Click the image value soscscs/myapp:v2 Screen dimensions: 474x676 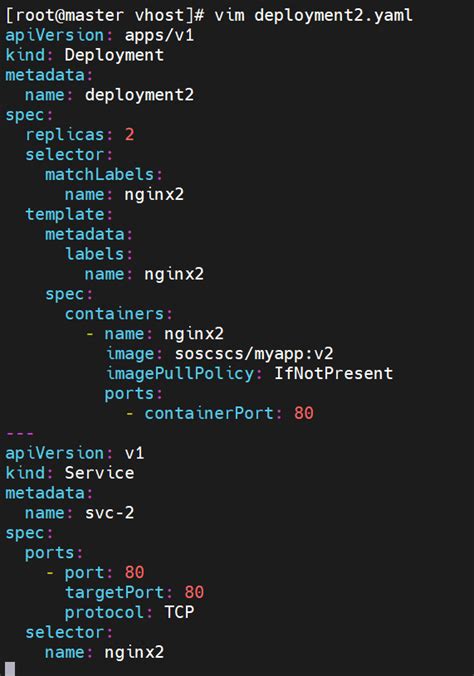point(254,354)
